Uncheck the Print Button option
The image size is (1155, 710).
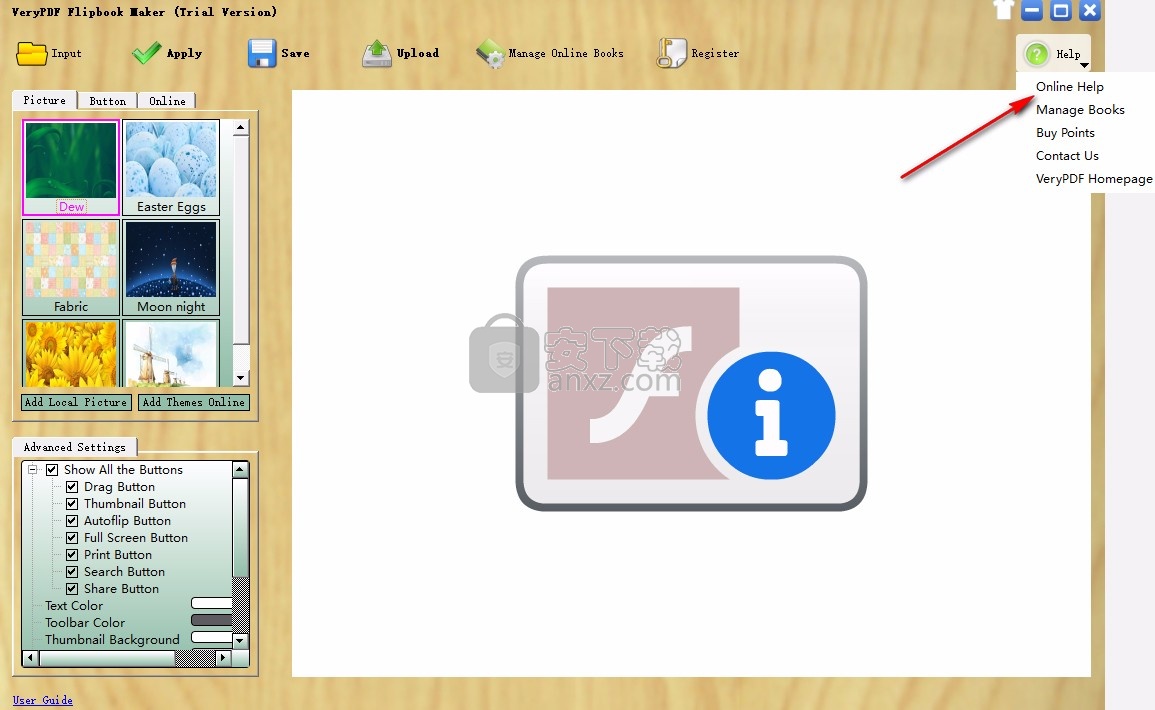pyautogui.click(x=71, y=555)
